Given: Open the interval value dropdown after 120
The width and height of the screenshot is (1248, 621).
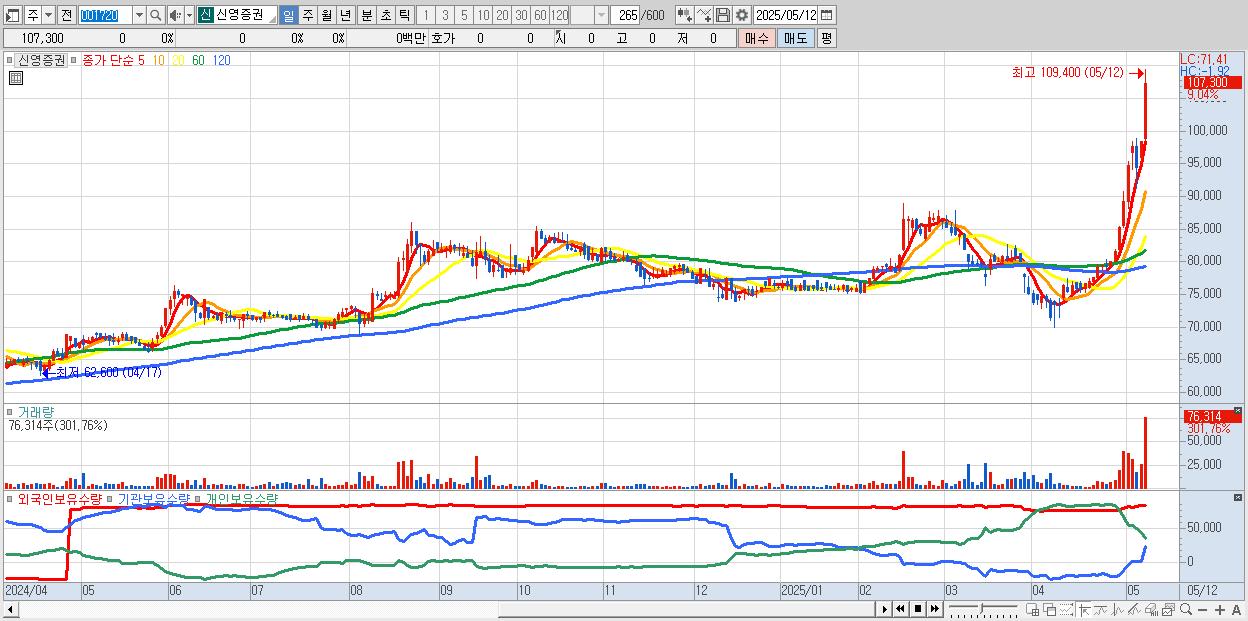Looking at the screenshot, I should click(600, 16).
